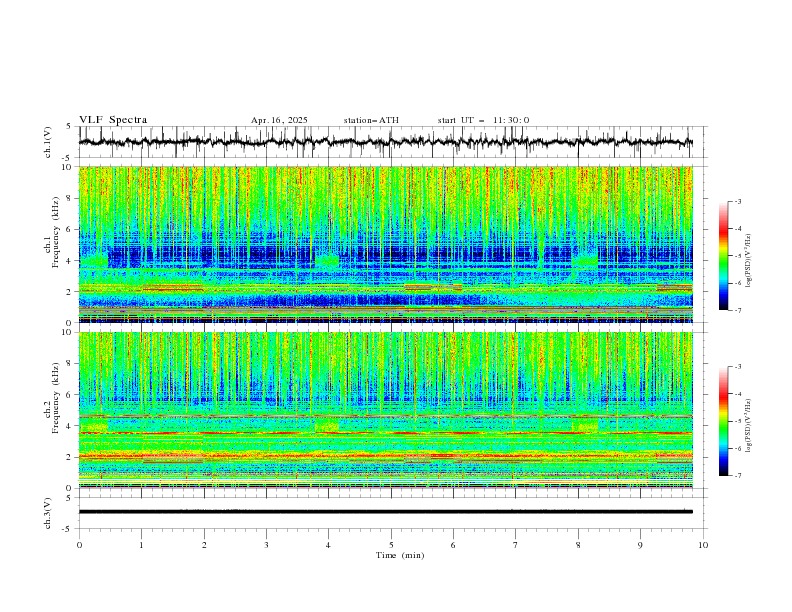792x612 pixels.
Task: Click the "Time (min)" axis title
Action: [400, 555]
